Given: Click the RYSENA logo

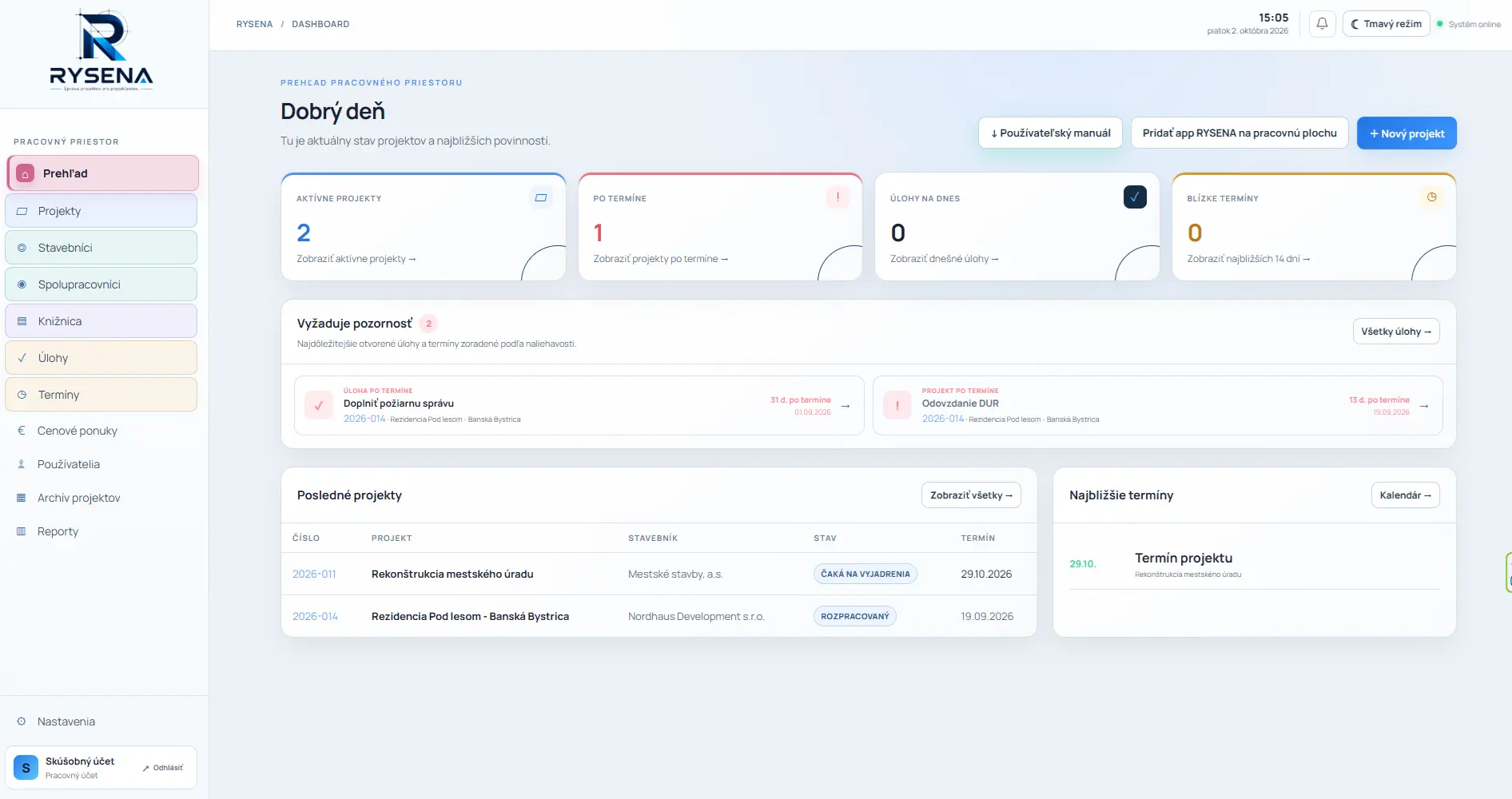Looking at the screenshot, I should [101, 50].
